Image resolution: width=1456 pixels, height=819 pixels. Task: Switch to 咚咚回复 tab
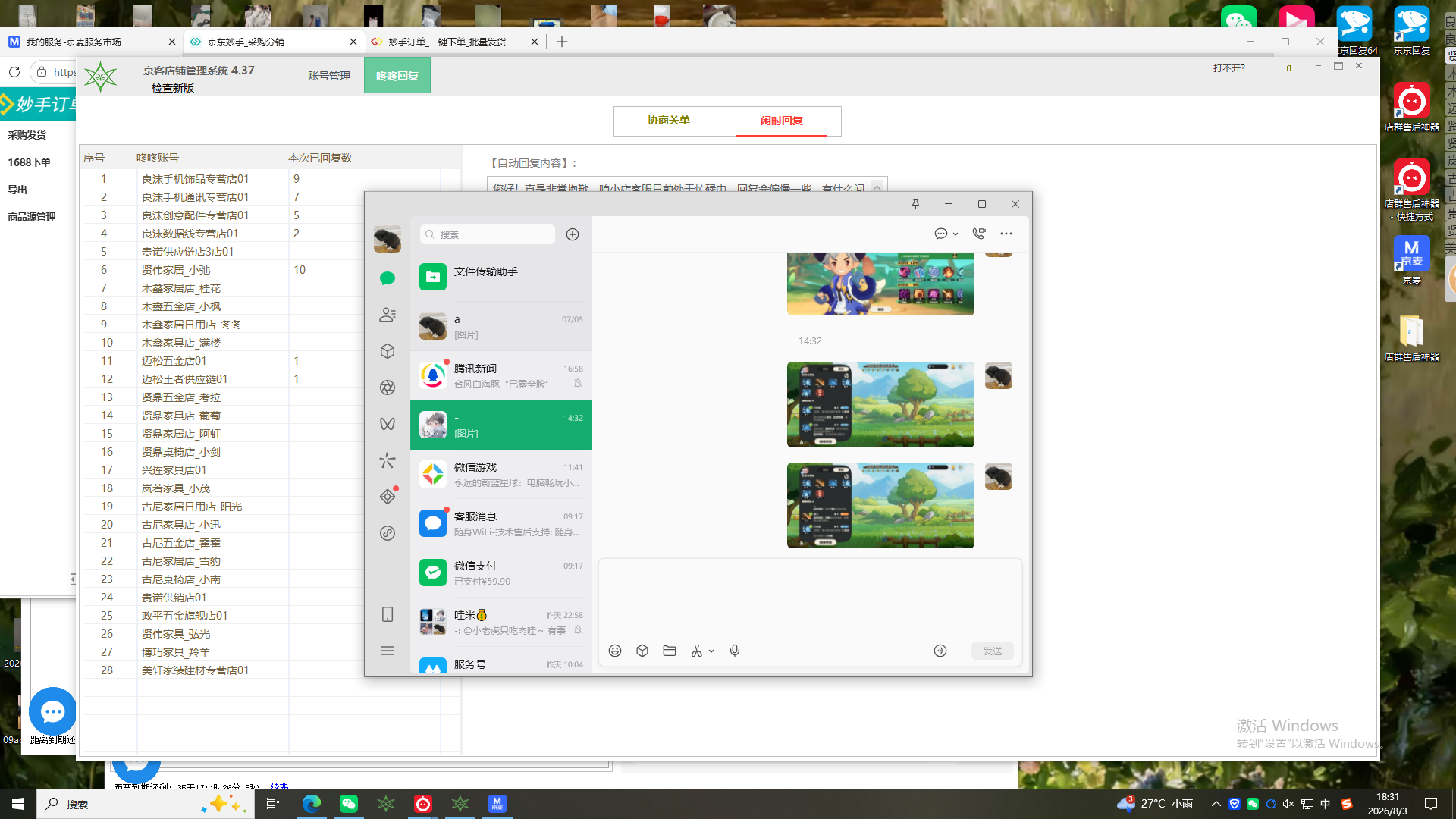(397, 76)
